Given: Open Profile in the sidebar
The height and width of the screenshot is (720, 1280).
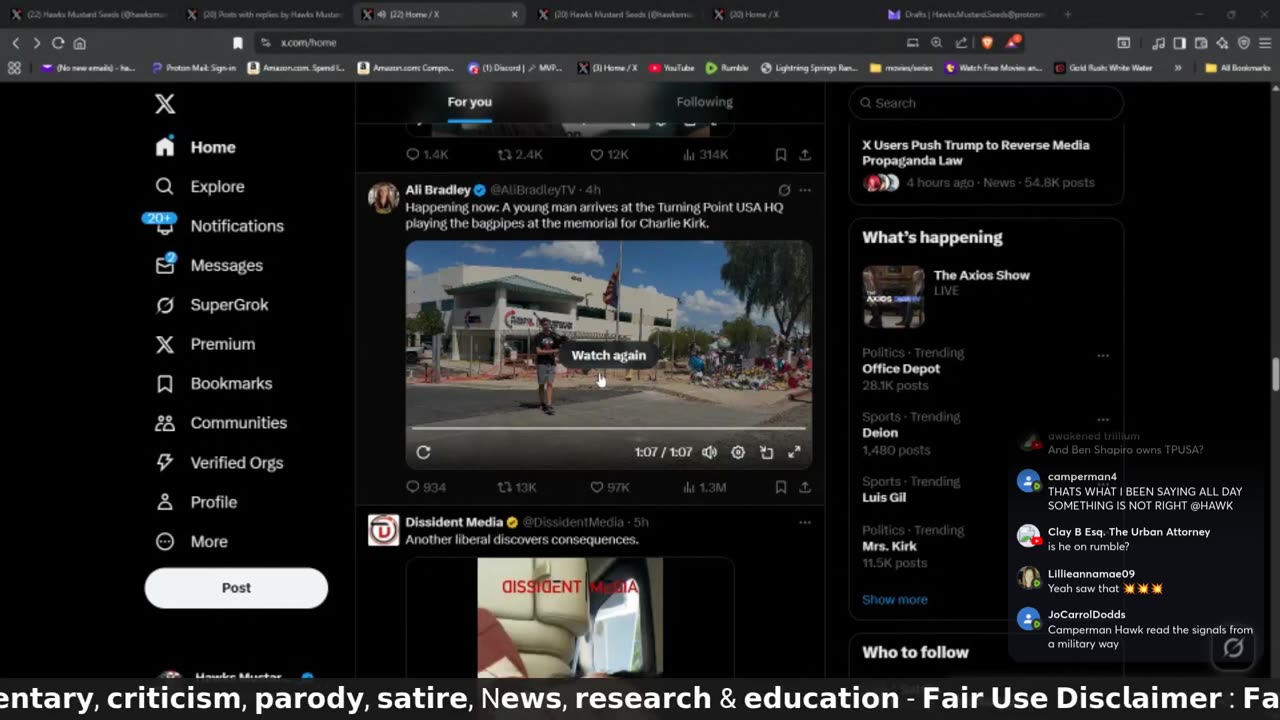Looking at the screenshot, I should (195, 502).
